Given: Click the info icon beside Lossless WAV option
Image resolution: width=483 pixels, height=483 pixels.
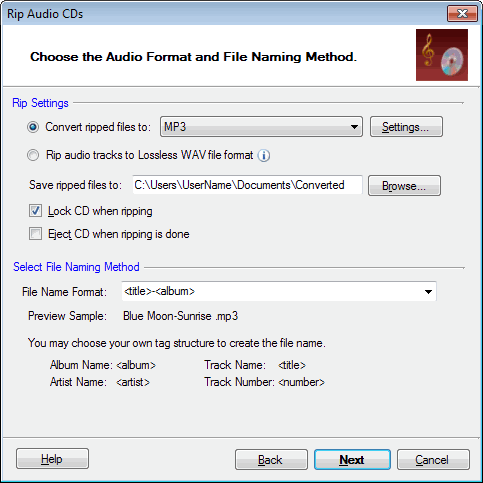Looking at the screenshot, I should (264, 155).
